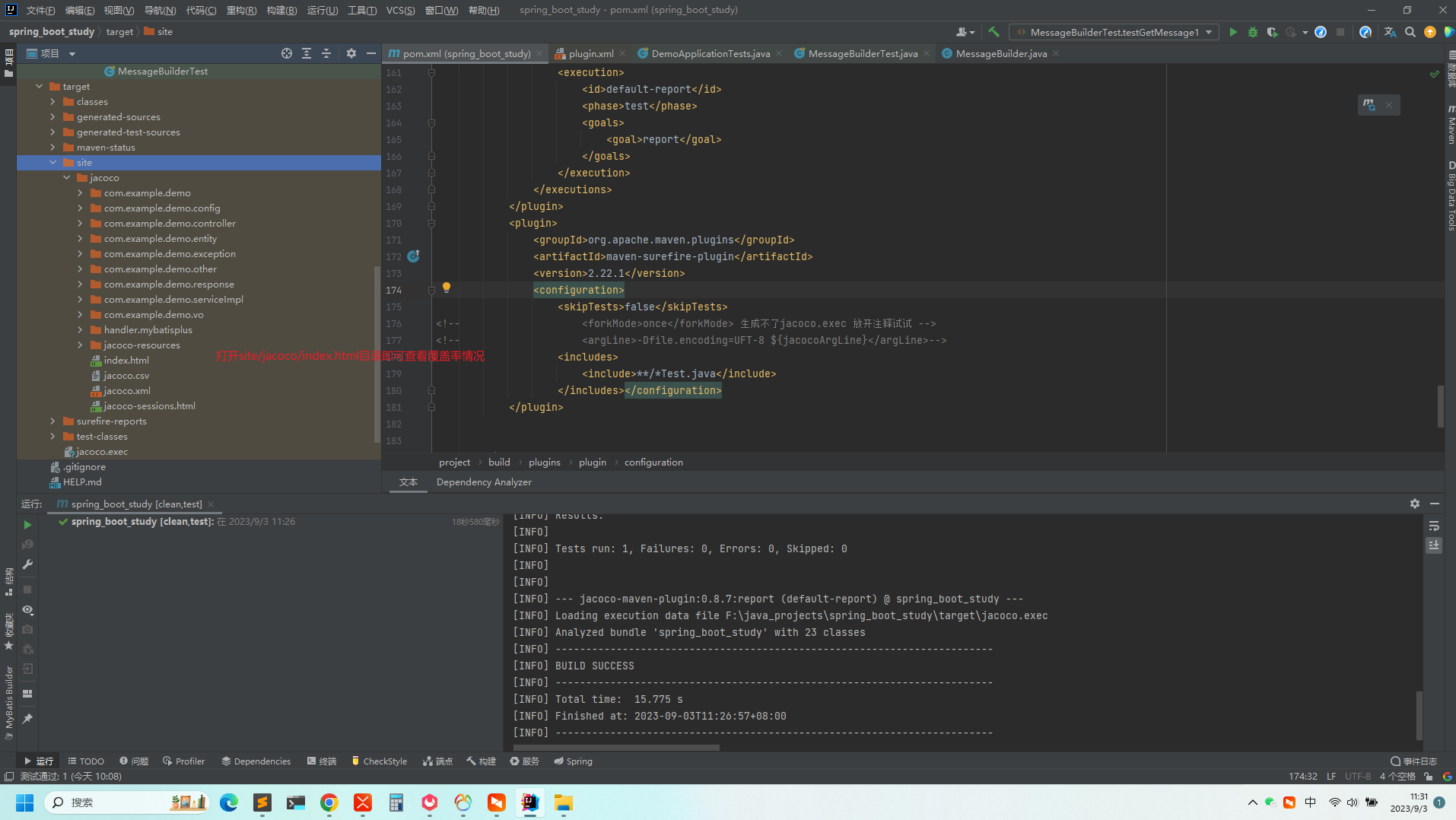Start debugging with the green bug icon
This screenshot has width=1456, height=820.
pyautogui.click(x=1252, y=32)
